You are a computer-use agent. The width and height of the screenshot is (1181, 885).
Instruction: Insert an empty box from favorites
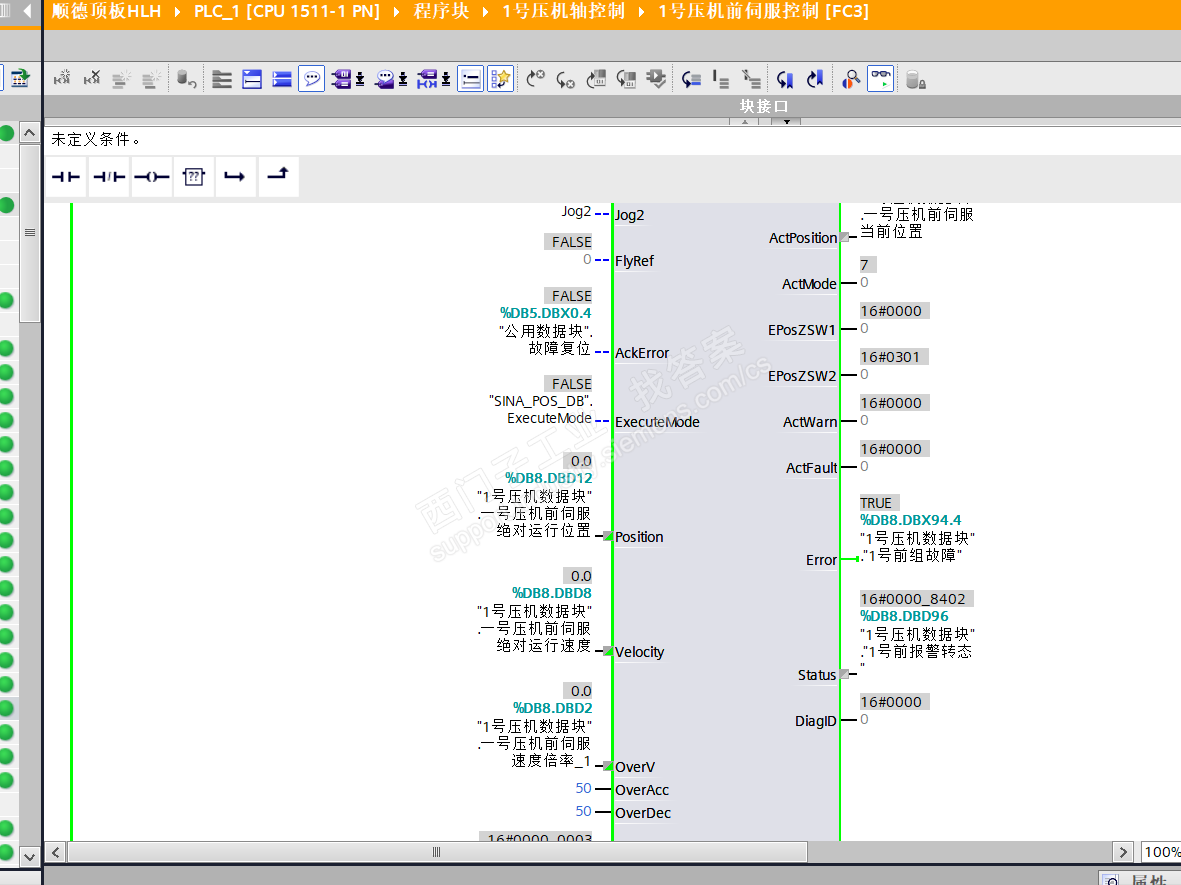pyautogui.click(x=194, y=177)
